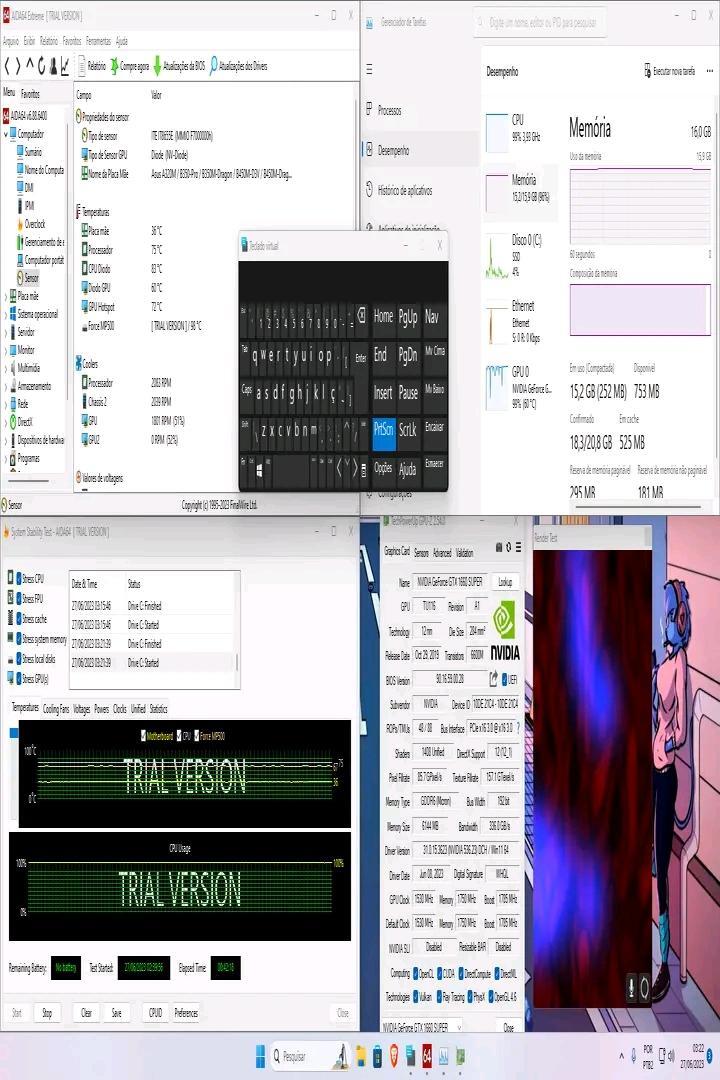Click AIDA64 up-level arrow icon
Viewport: 720px width, 1080px height.
pyautogui.click(x=30, y=66)
